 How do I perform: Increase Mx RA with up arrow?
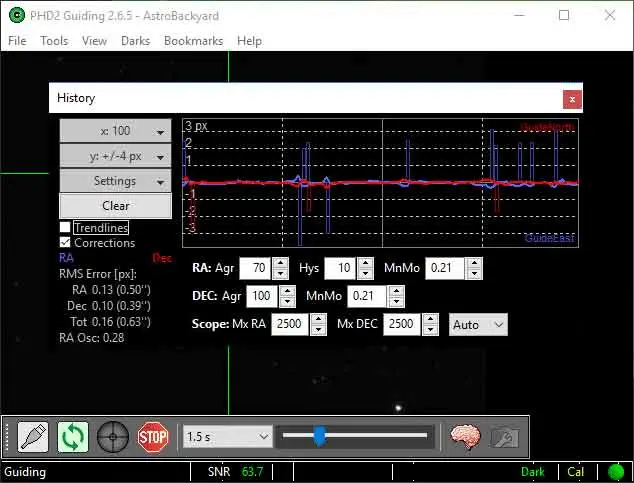point(318,319)
